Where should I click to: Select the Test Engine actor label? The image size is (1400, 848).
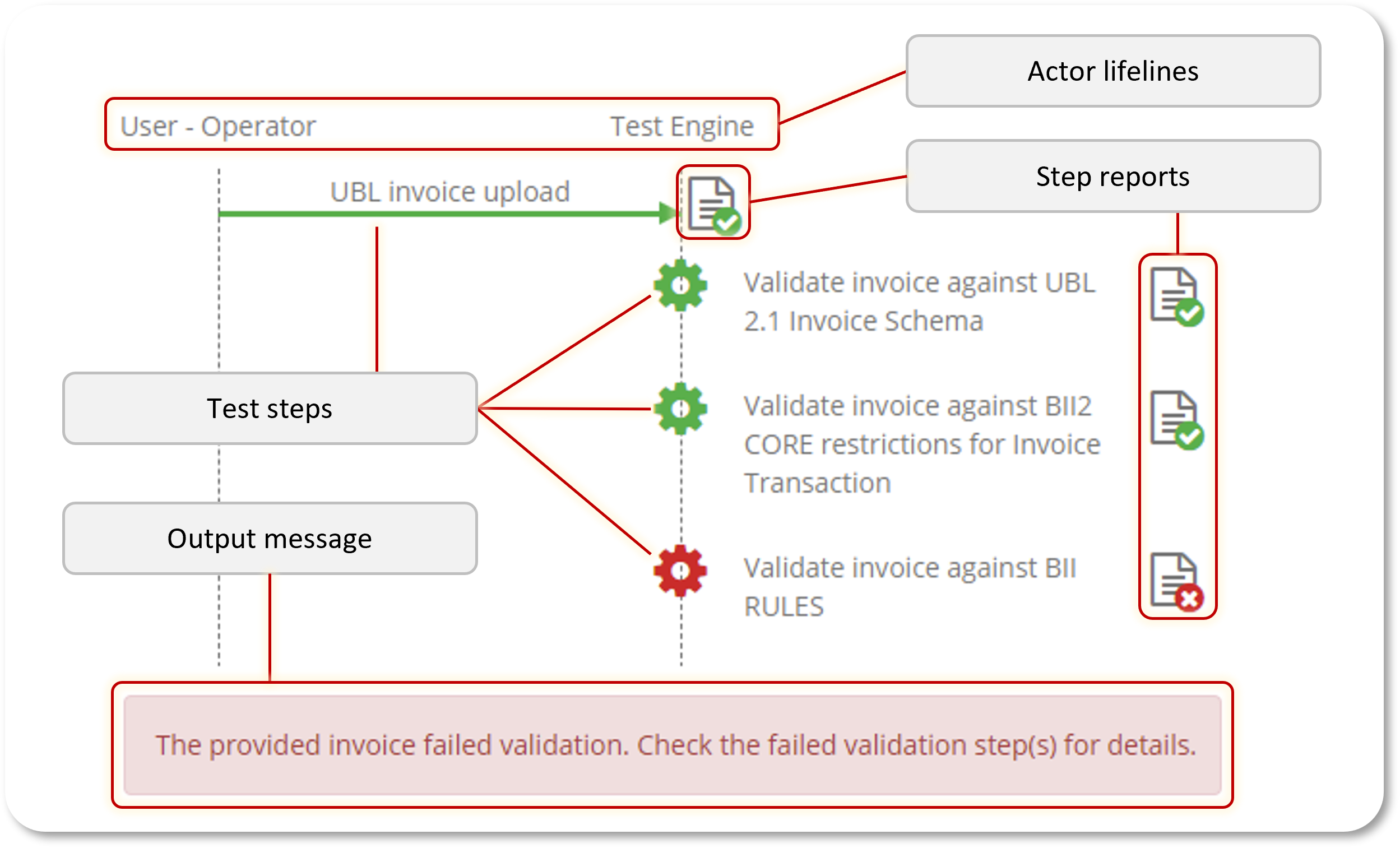click(682, 126)
